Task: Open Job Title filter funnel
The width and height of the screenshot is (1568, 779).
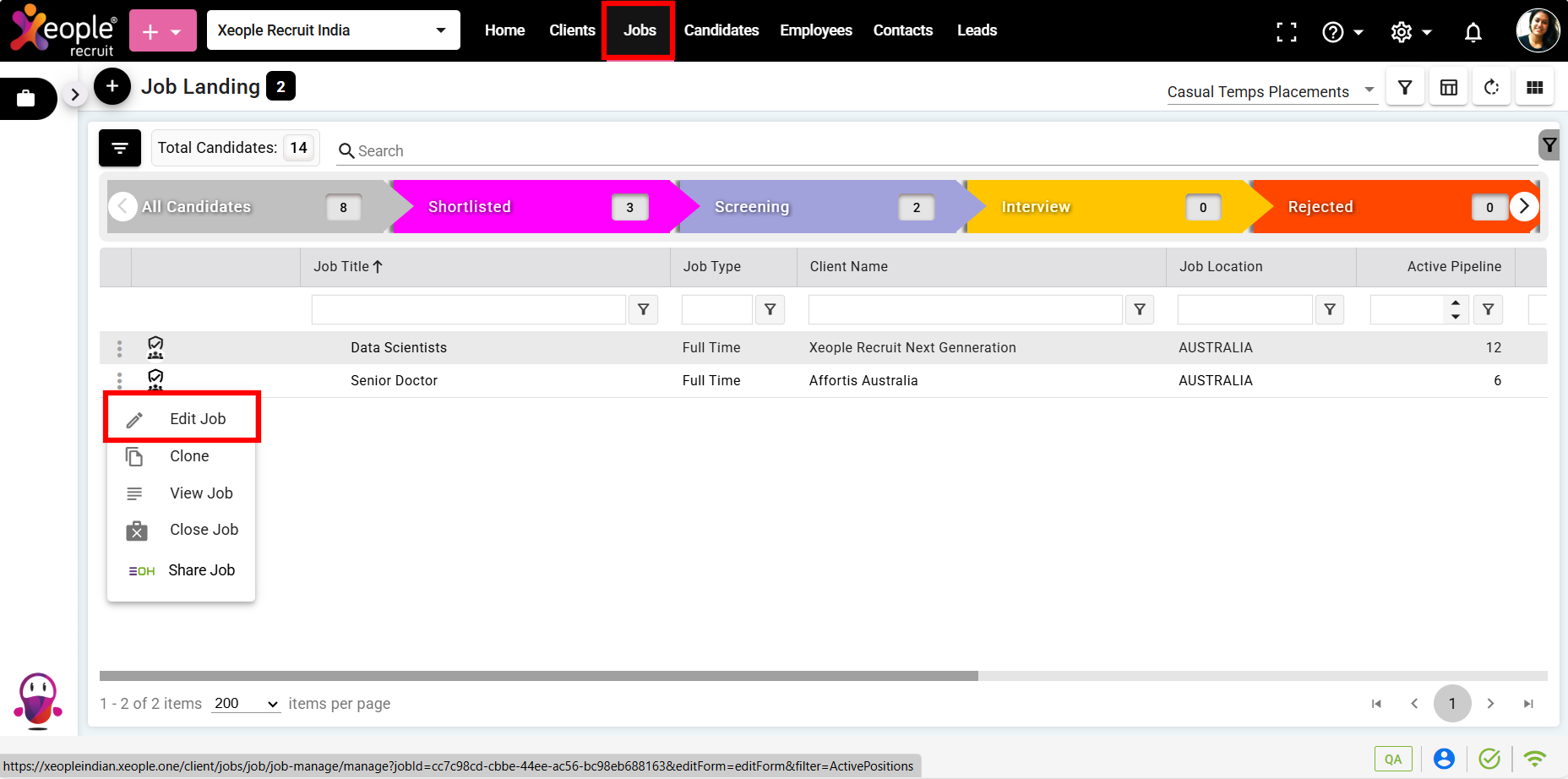Action: click(x=644, y=309)
